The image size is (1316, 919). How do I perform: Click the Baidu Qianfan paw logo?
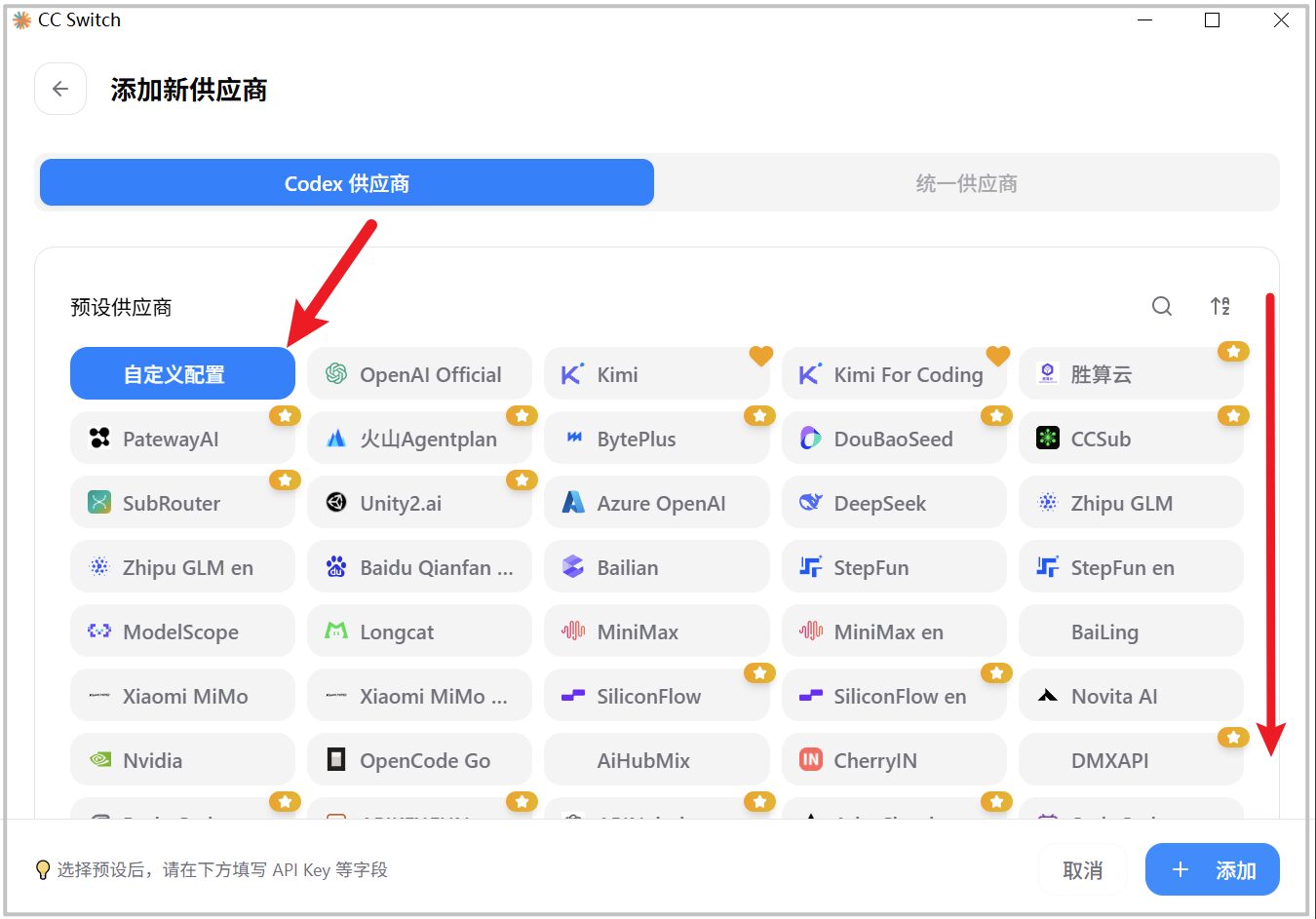click(x=336, y=567)
